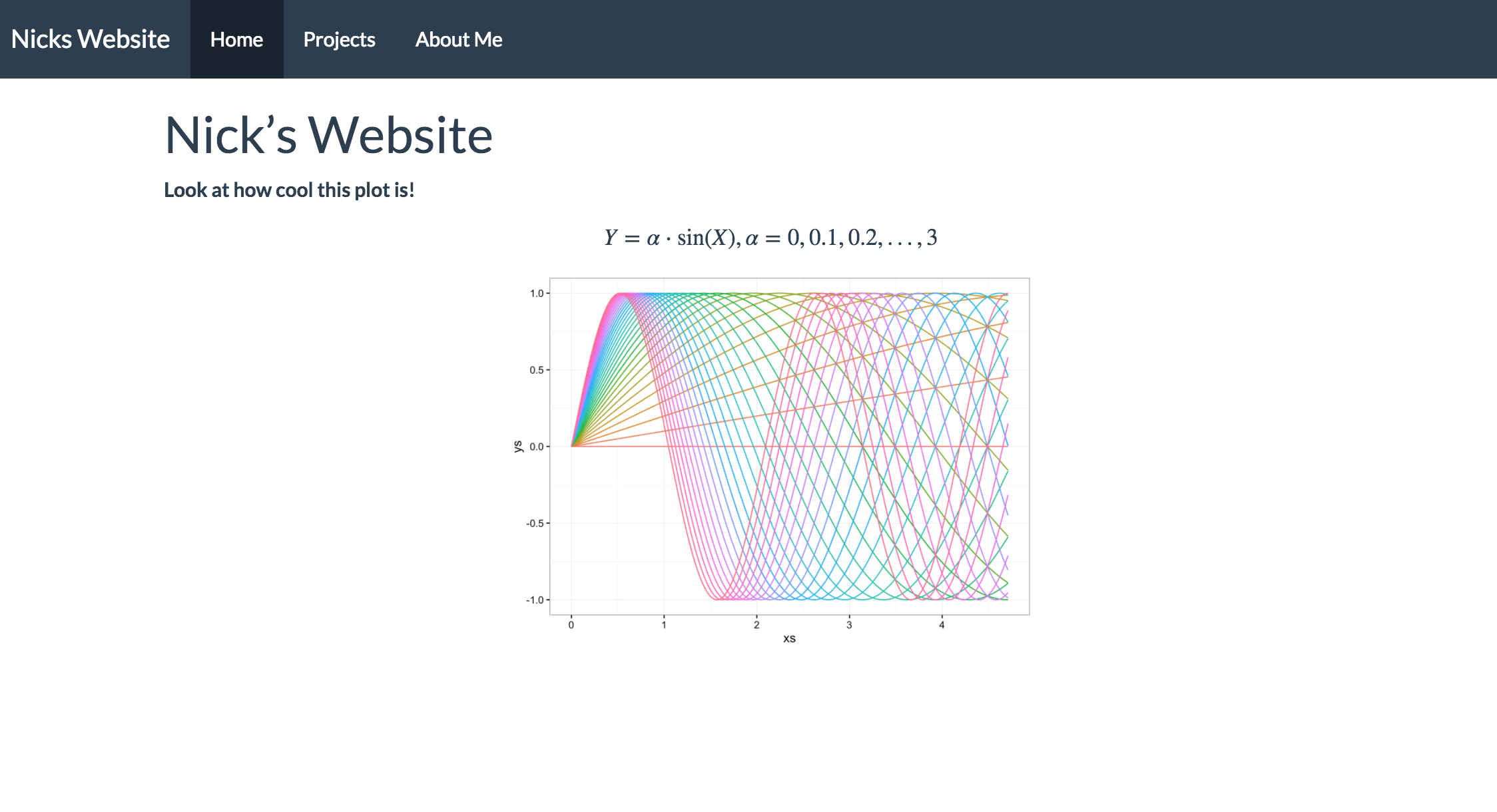Image resolution: width=1497 pixels, height=812 pixels.
Task: Click the Y = α·sin(X) formula
Action: point(770,238)
